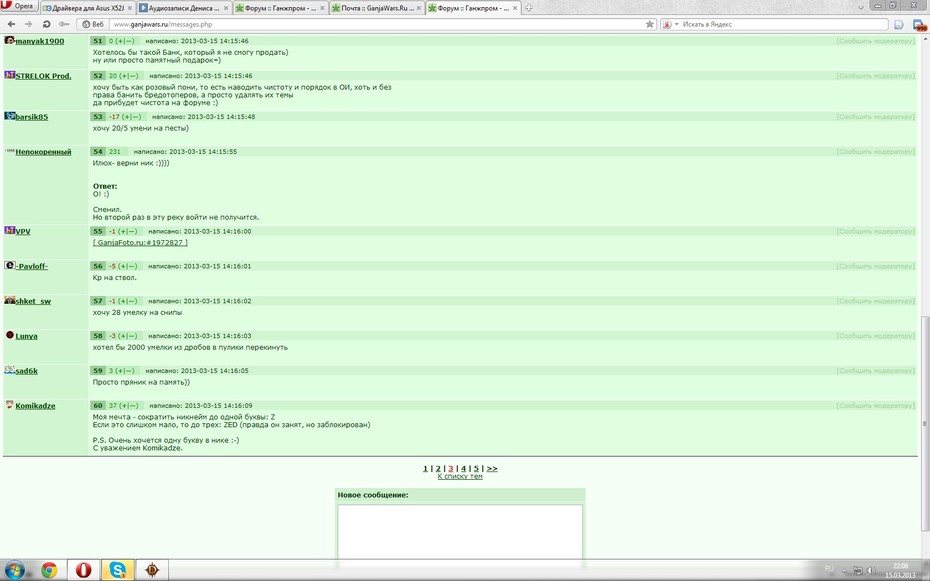This screenshot has height=581, width=930.
Task: Open the Opera menu button
Action: tap(19, 7)
